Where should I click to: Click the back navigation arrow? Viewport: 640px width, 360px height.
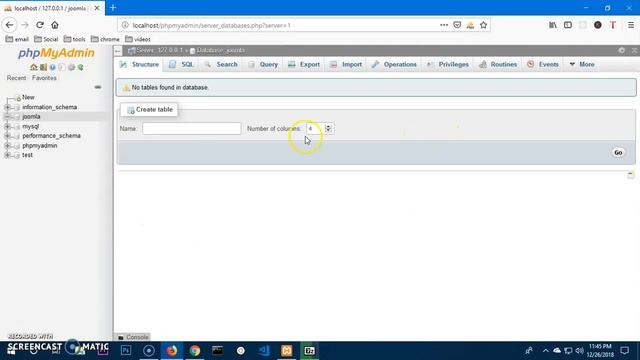(9, 25)
